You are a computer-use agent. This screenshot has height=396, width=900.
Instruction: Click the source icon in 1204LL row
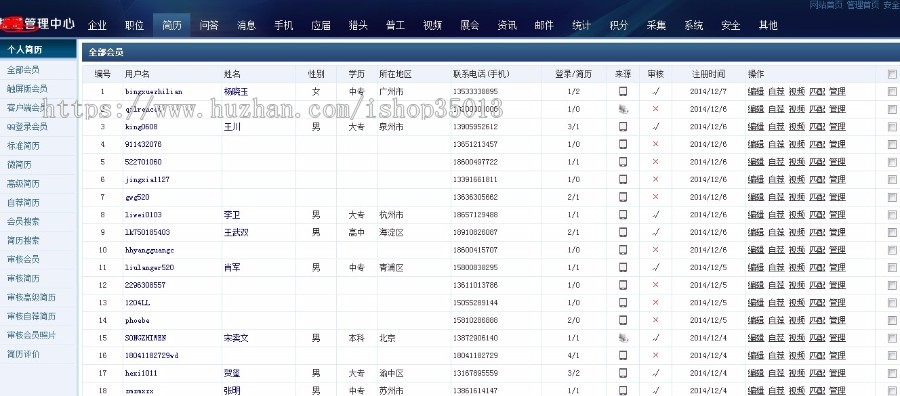pyautogui.click(x=623, y=302)
